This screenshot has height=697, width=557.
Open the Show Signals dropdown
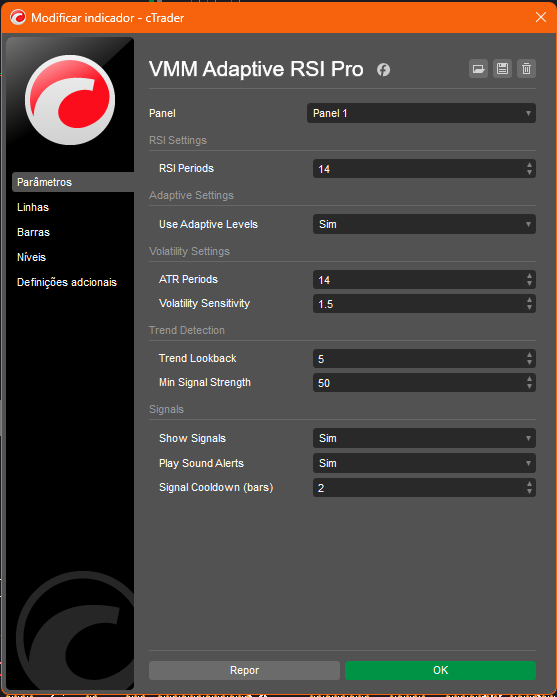[x=424, y=438]
